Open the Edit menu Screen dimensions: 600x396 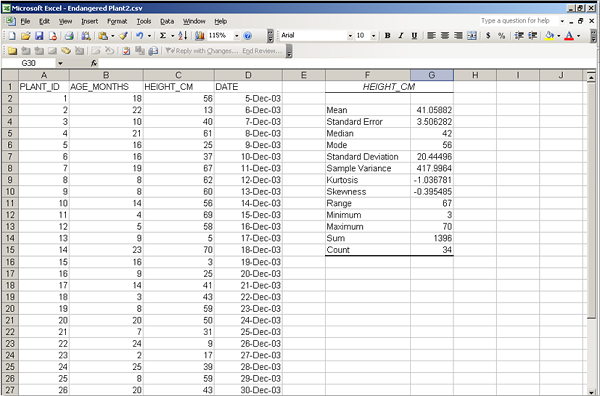(44, 21)
